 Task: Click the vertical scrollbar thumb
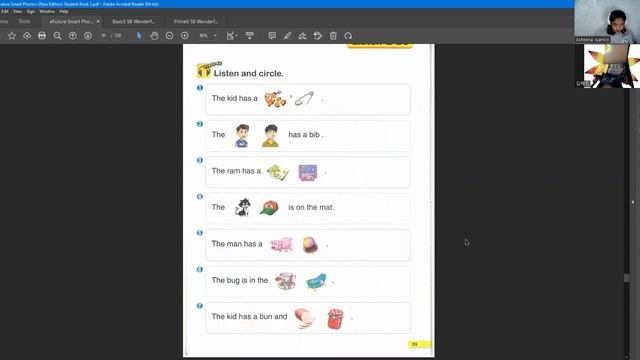[627, 278]
